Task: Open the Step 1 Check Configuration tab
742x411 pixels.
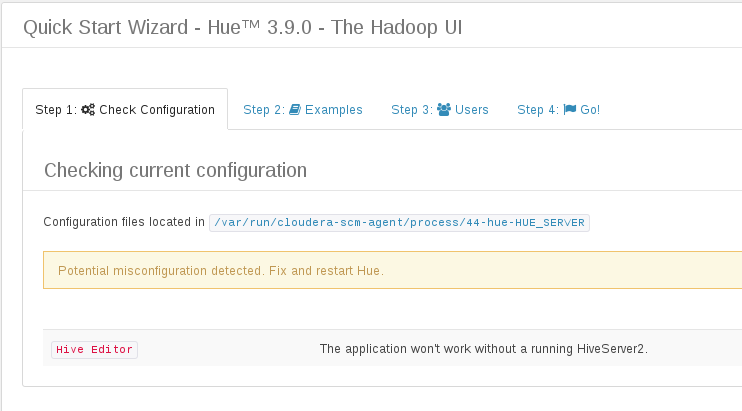Action: coord(125,110)
